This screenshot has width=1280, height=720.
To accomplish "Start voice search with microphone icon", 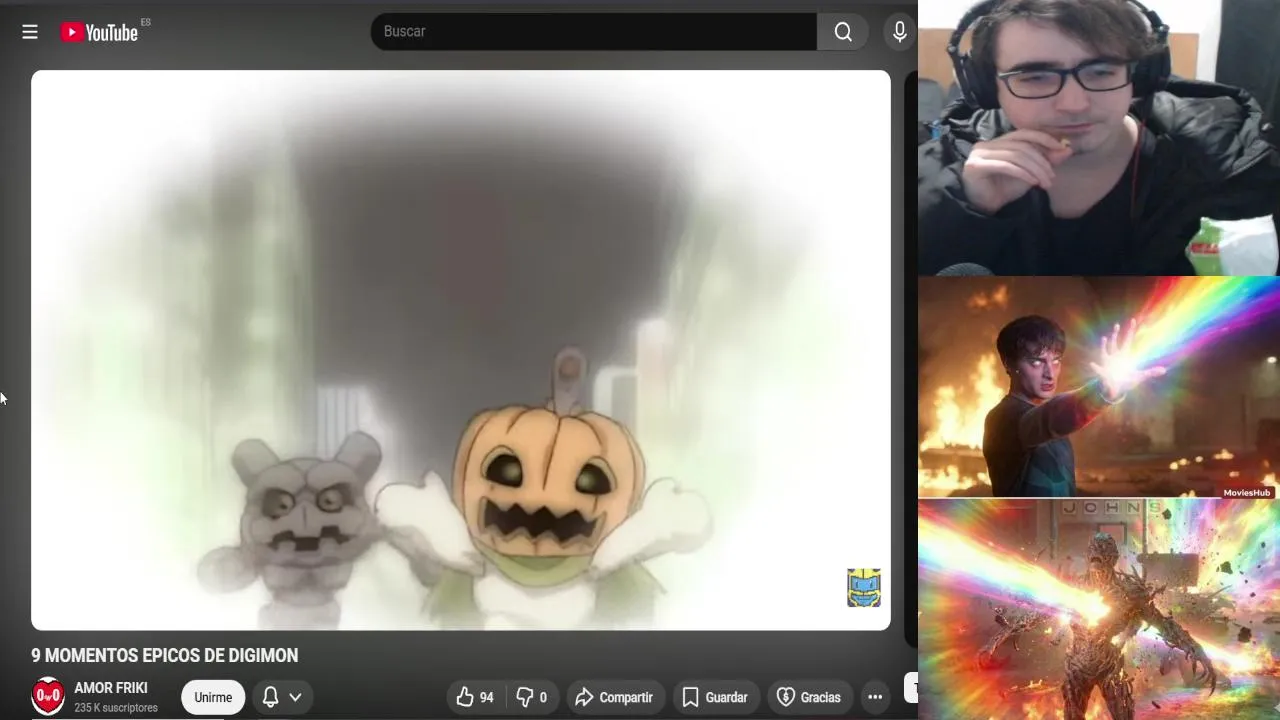I will [900, 32].
